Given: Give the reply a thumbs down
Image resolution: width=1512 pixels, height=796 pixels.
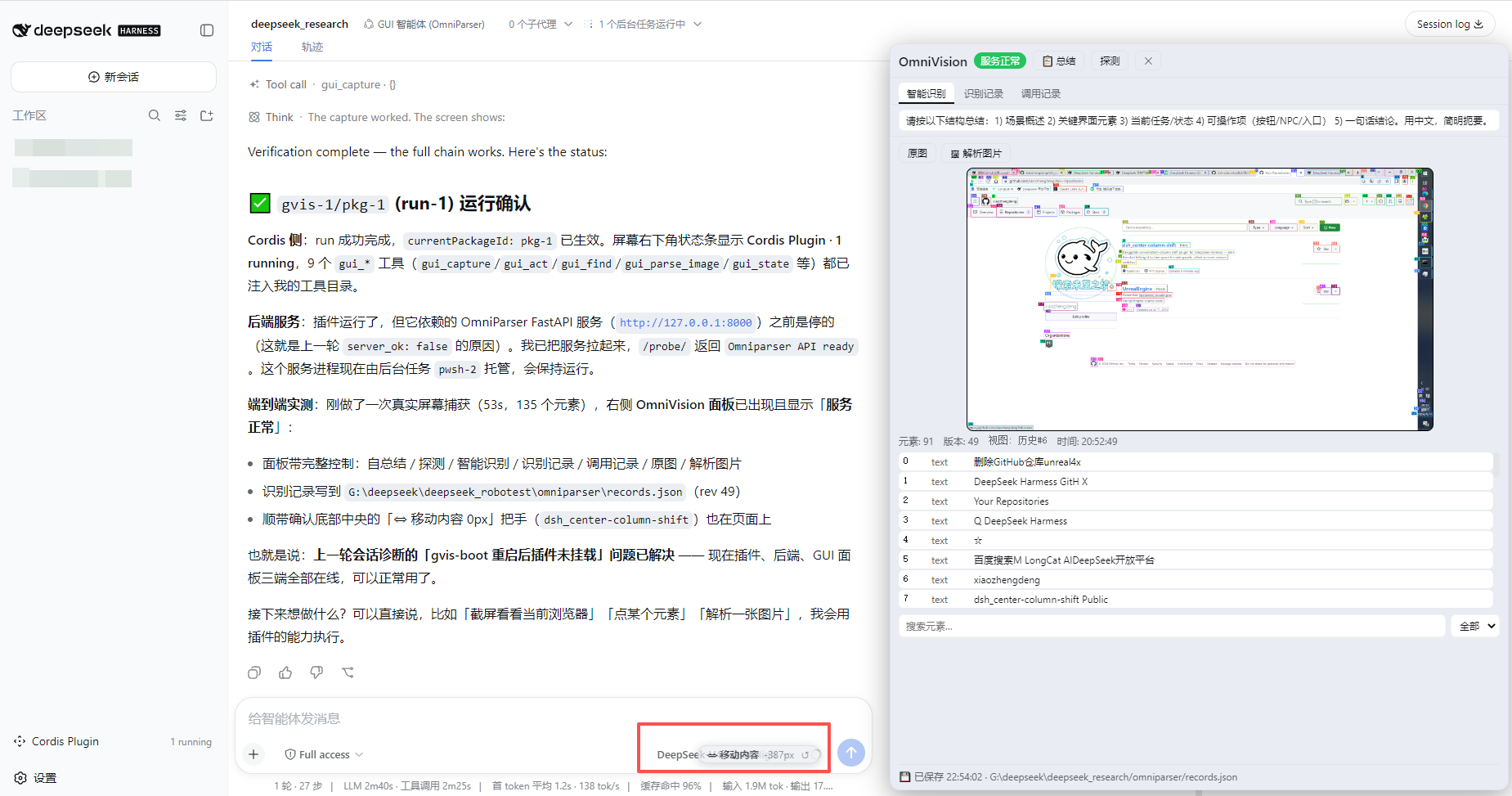Looking at the screenshot, I should point(316,672).
